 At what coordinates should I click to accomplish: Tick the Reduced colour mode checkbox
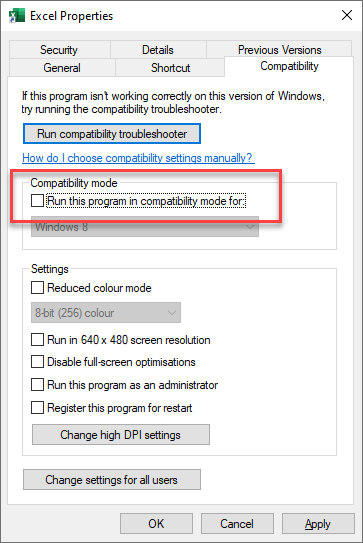[x=37, y=287]
